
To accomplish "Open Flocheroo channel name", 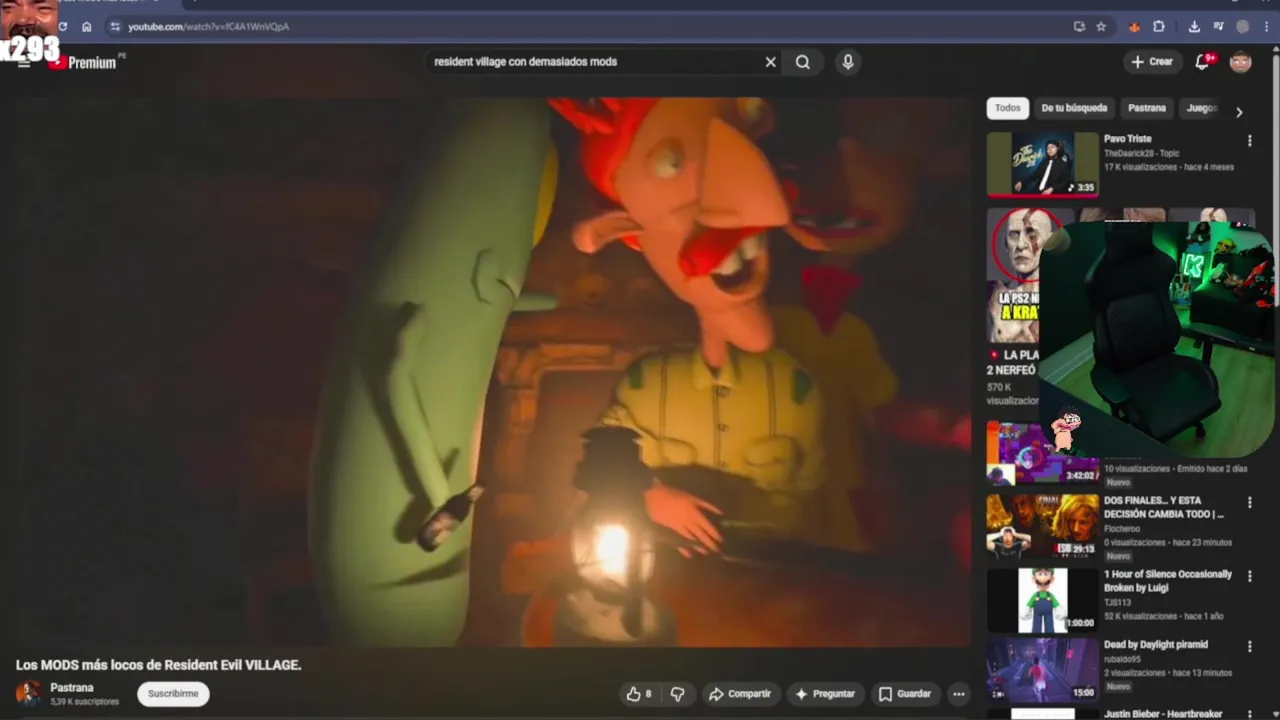I will (1122, 529).
